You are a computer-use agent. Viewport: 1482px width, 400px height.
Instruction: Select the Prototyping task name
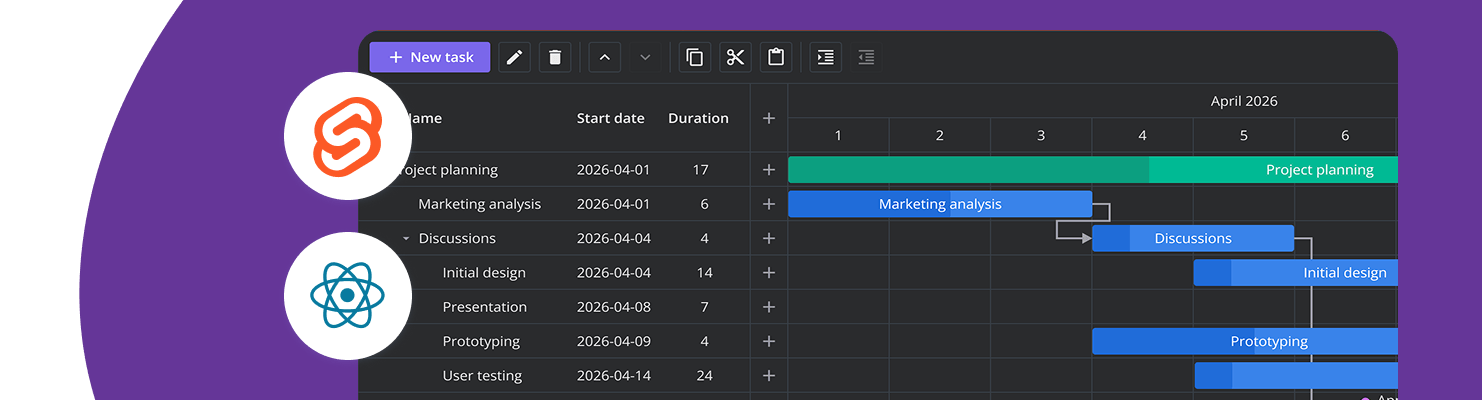click(x=481, y=341)
